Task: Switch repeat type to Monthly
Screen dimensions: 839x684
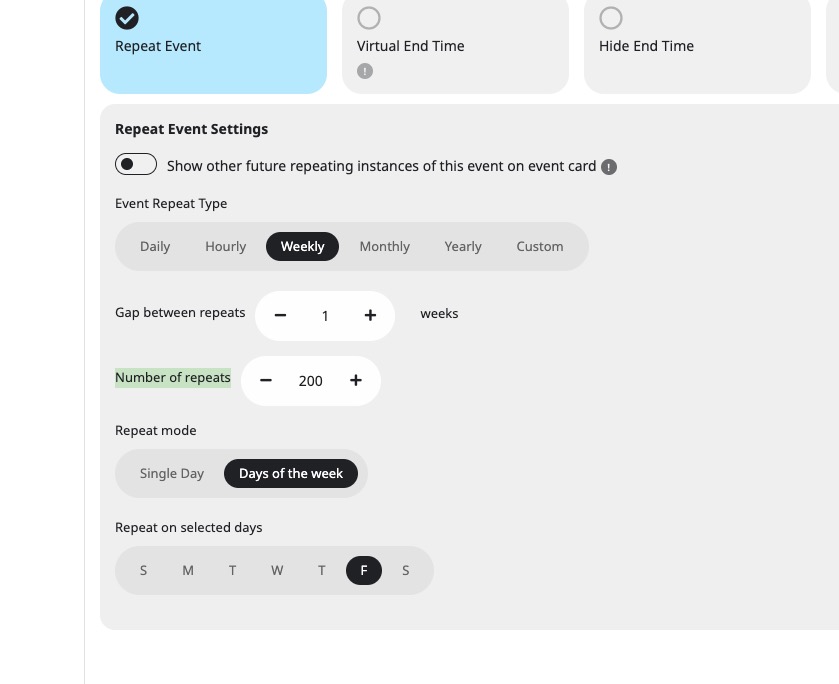Action: coord(385,247)
